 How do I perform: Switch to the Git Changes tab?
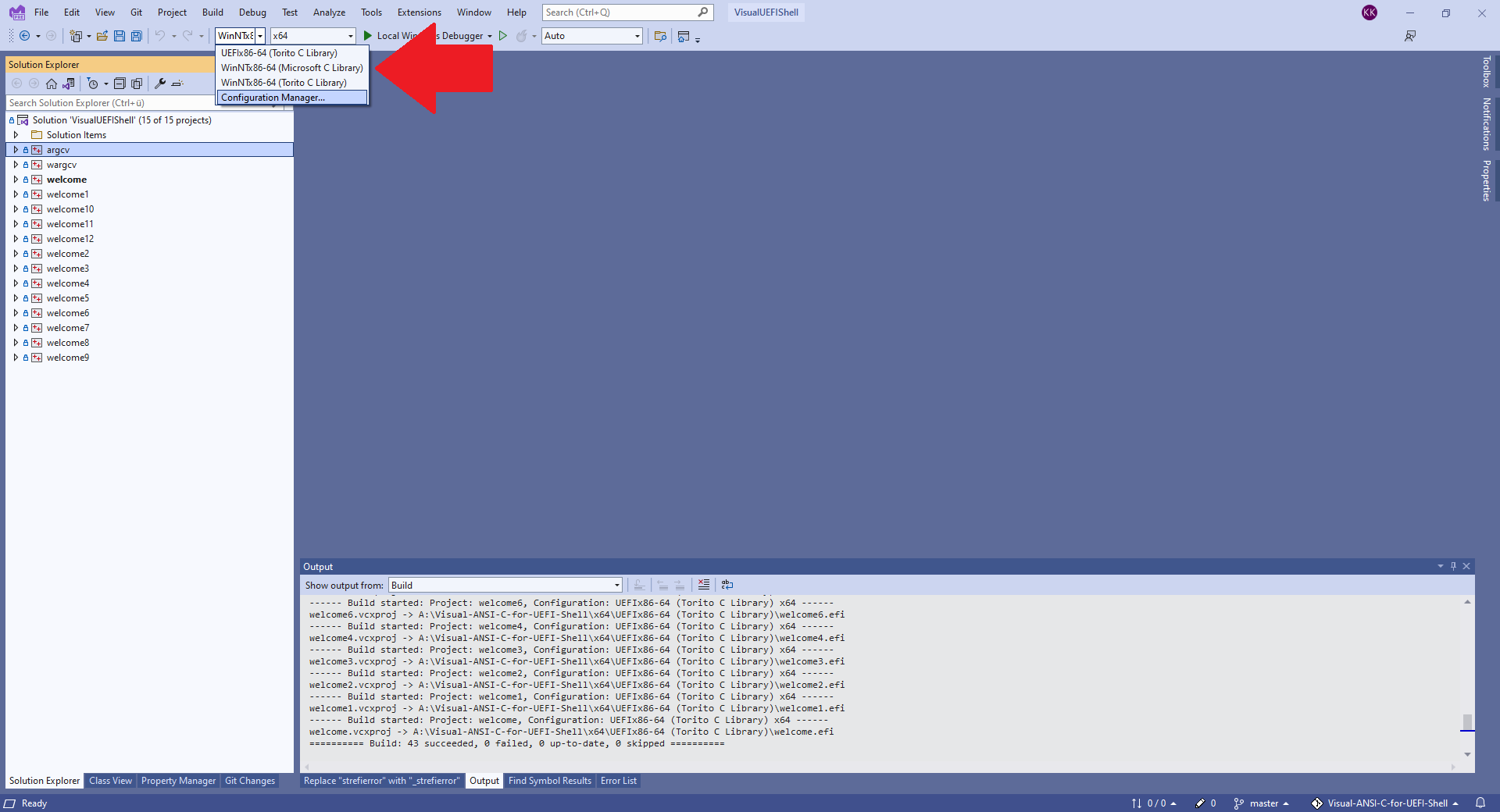pos(250,781)
